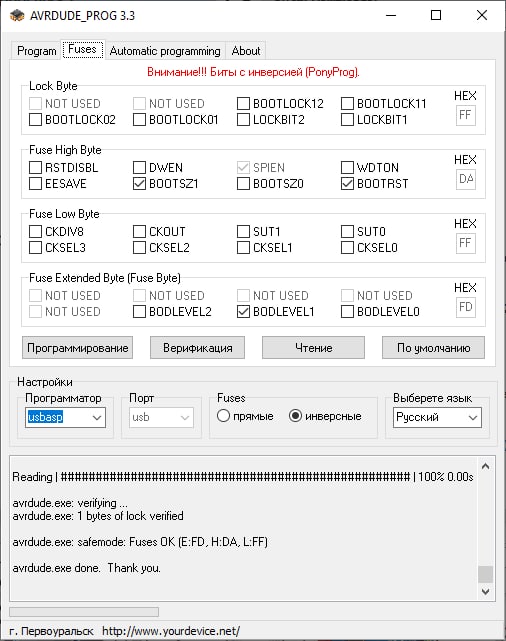Enable the CKSEL3 checkbox
506x641 pixels.
[36, 248]
